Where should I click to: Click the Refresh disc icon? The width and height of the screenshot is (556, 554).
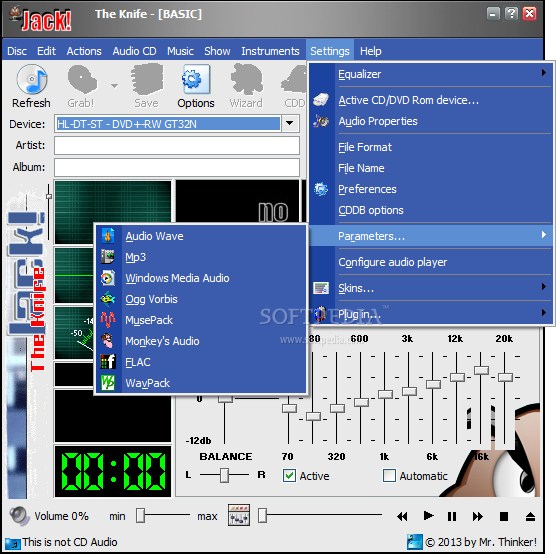(32, 80)
